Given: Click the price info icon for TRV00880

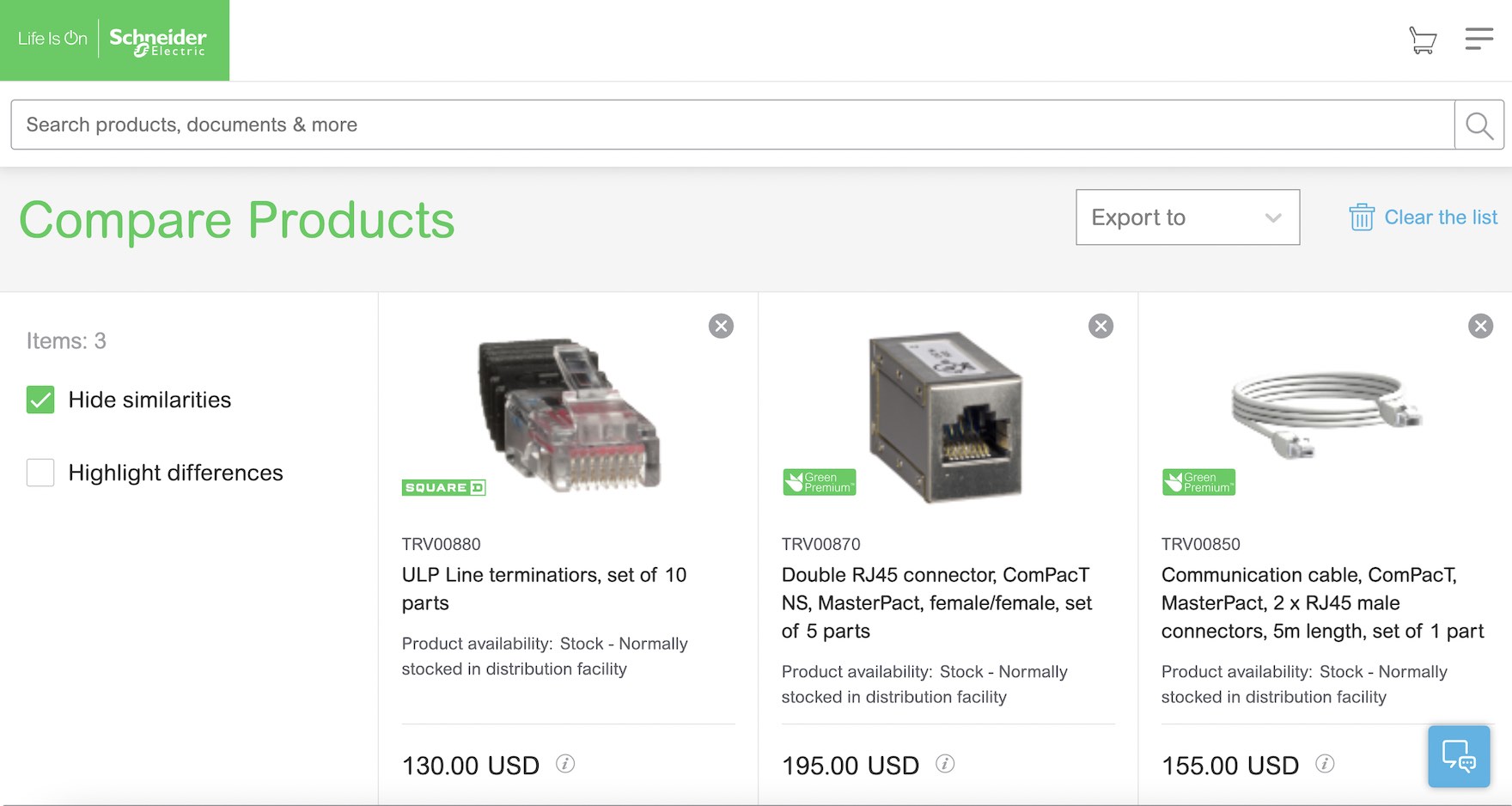Looking at the screenshot, I should [564, 764].
